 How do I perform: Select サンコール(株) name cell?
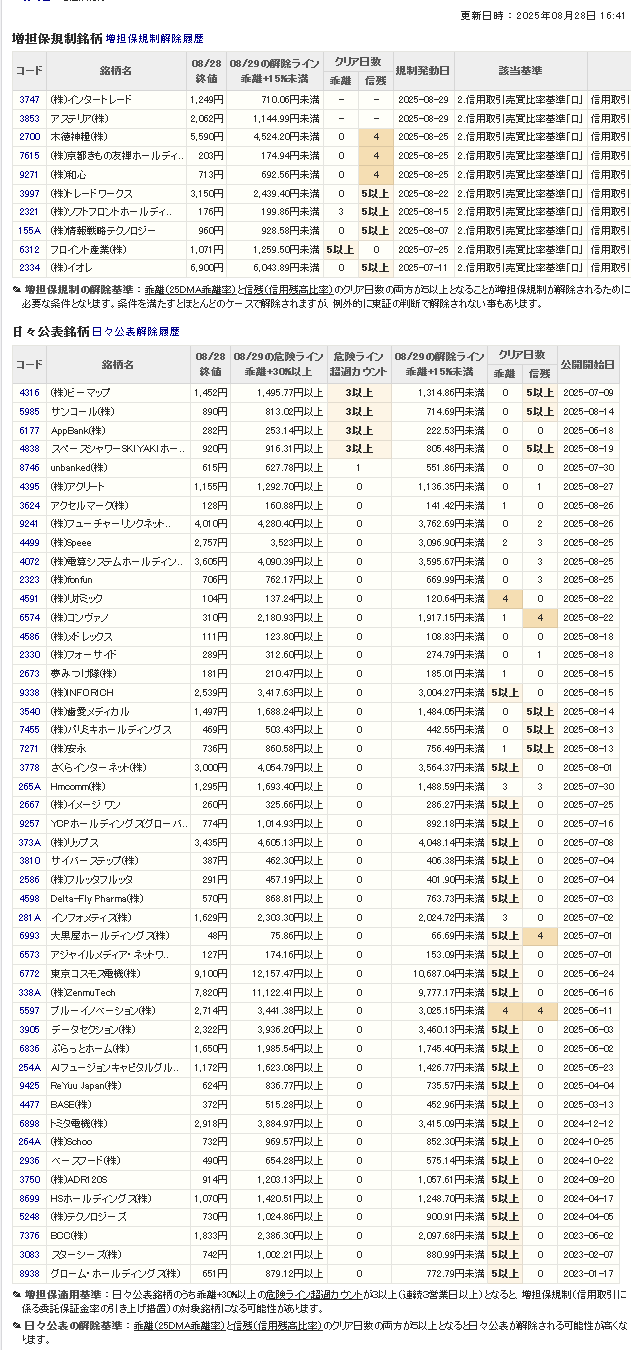click(117, 412)
